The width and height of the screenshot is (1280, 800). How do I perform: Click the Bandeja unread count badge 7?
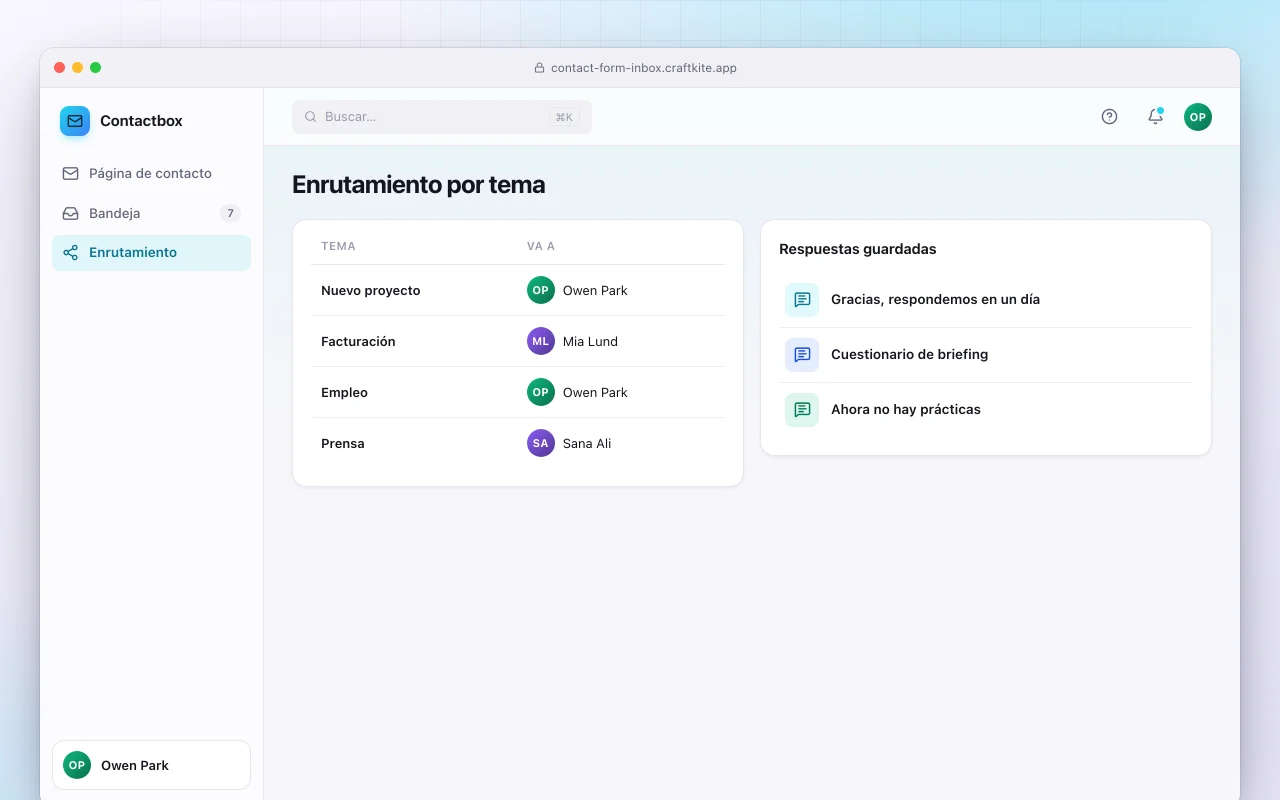[230, 213]
